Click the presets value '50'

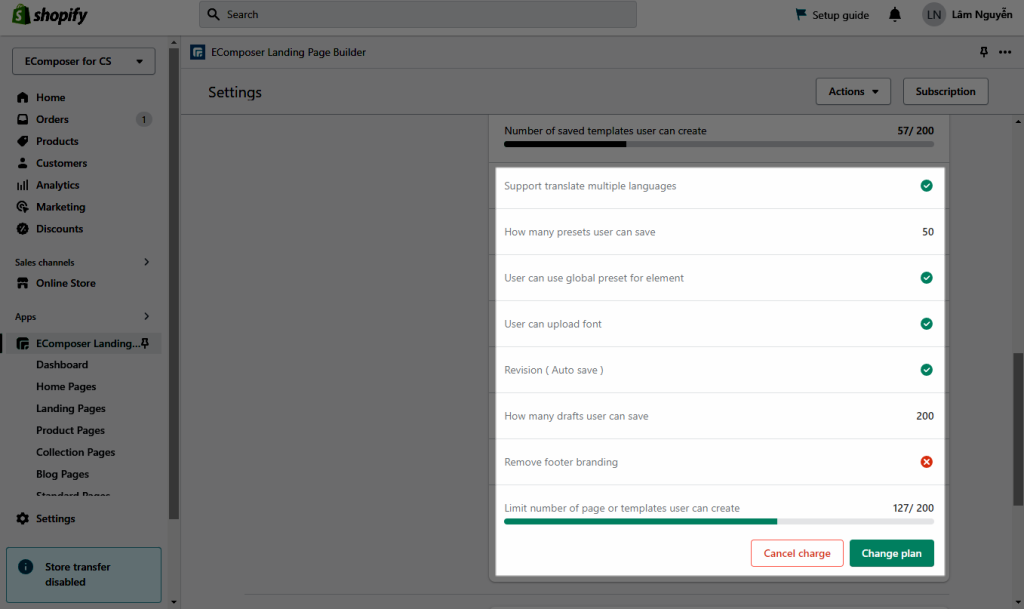coord(927,232)
